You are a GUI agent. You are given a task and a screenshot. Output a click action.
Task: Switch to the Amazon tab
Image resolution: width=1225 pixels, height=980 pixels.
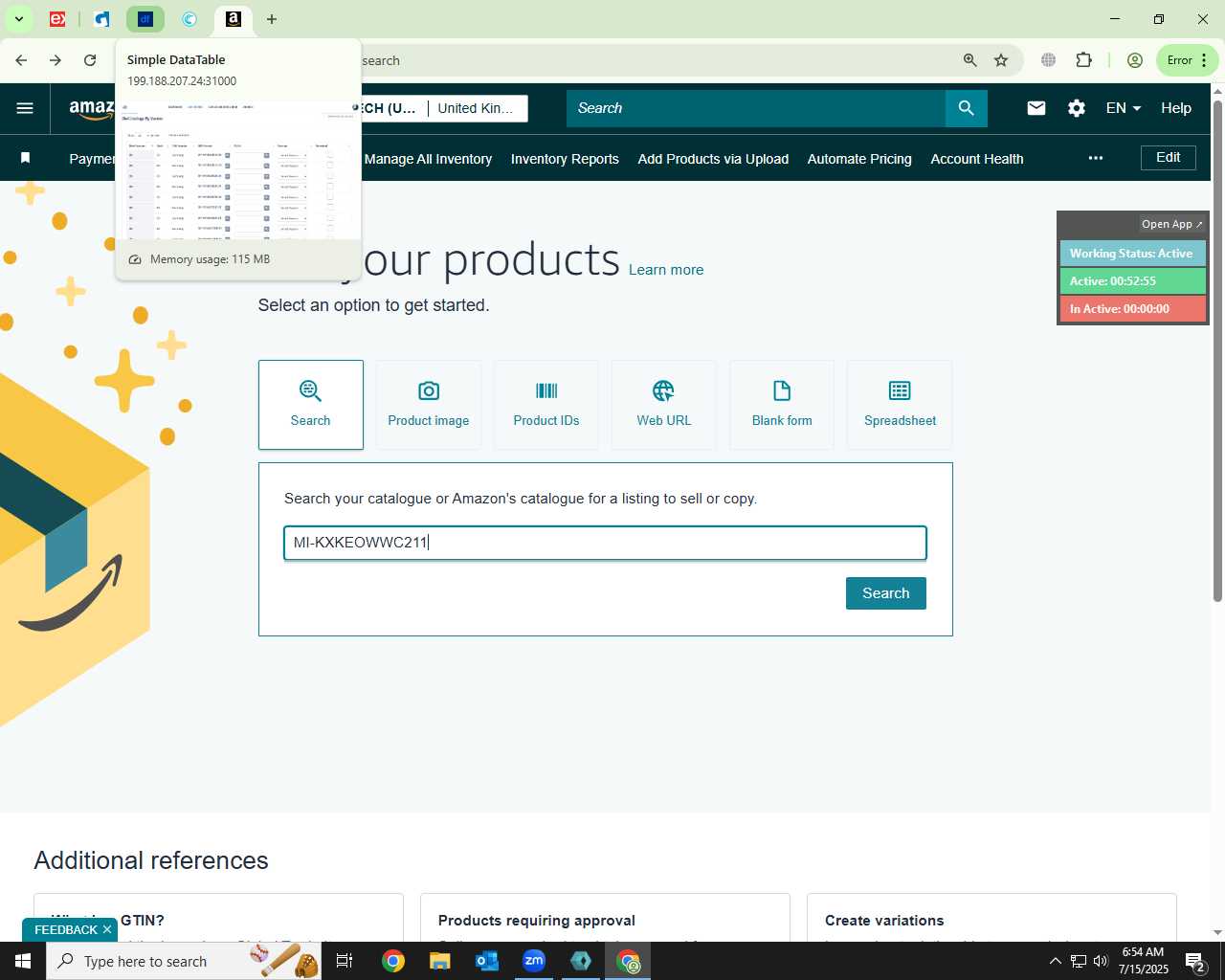coord(233,19)
